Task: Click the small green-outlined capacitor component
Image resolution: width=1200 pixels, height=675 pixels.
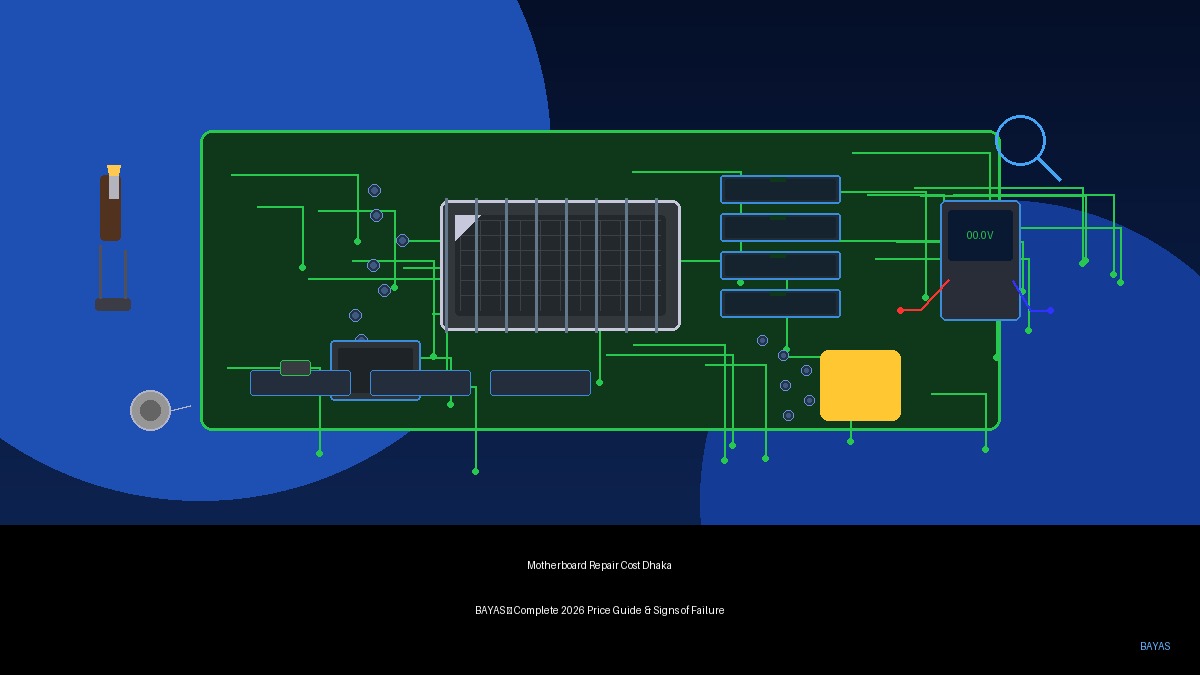Action: coord(295,368)
